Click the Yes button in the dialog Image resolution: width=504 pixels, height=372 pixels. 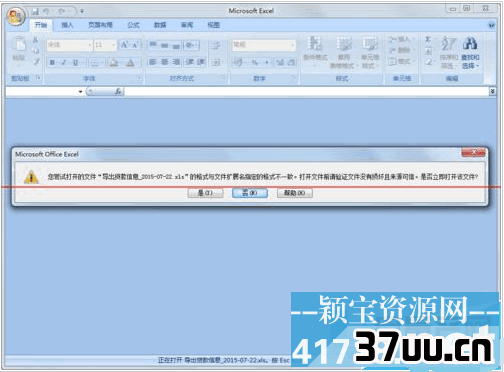(x=205, y=193)
